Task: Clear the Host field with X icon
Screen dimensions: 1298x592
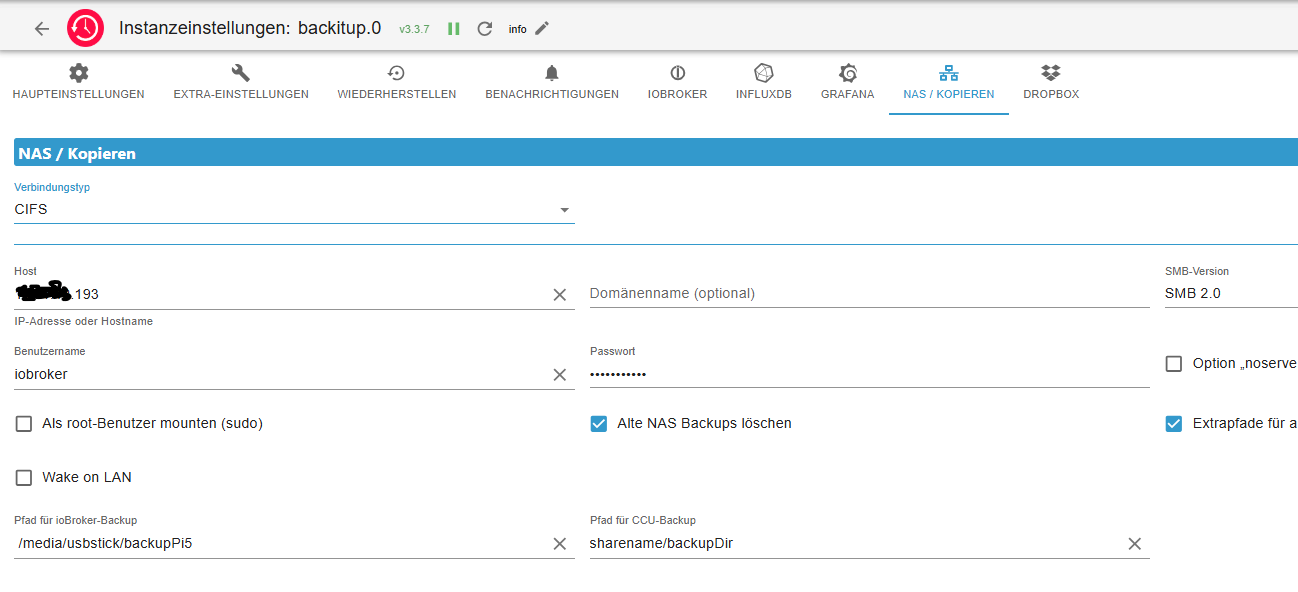Action: tap(560, 294)
